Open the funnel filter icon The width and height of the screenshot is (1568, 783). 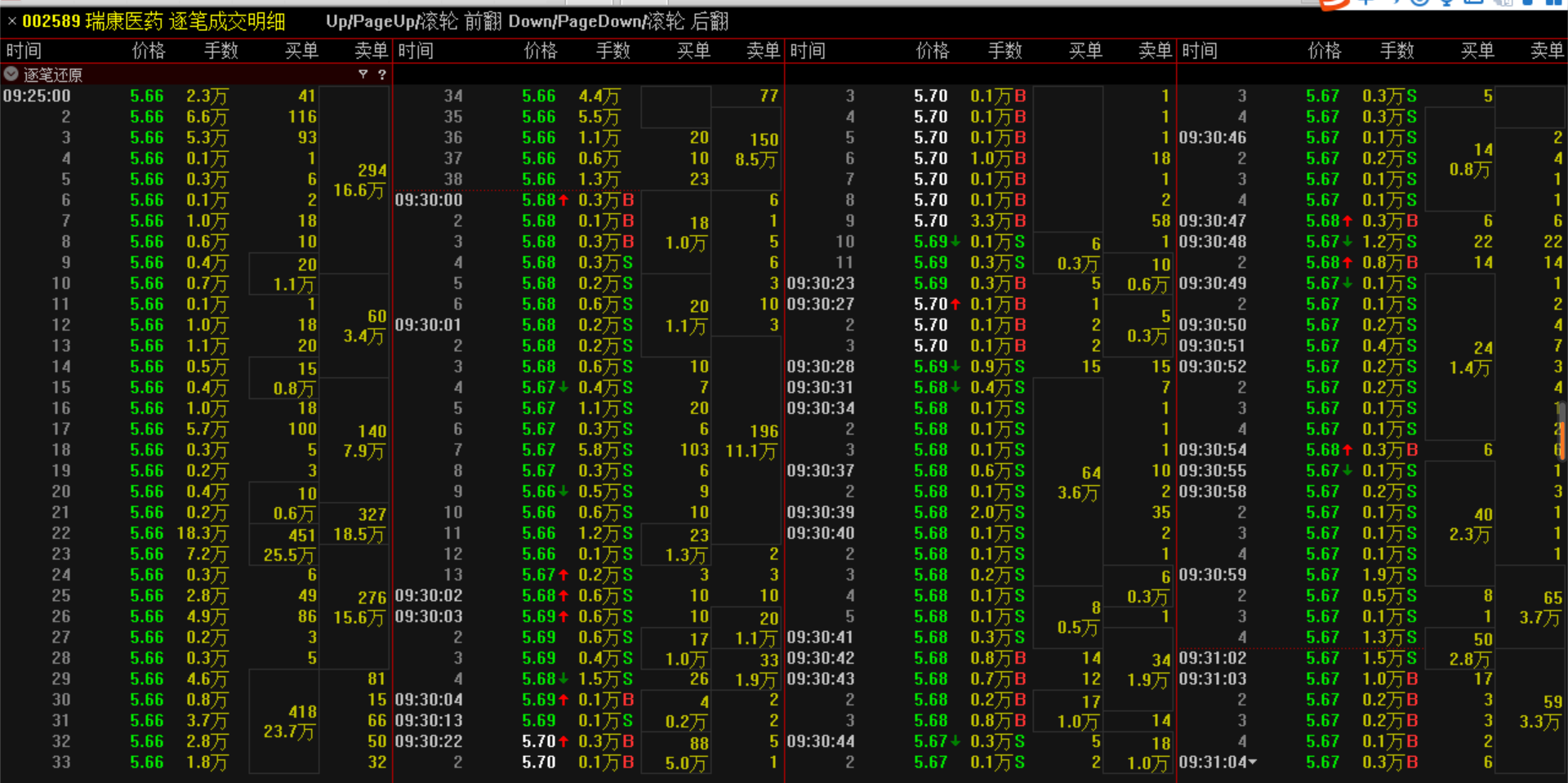pos(363,74)
